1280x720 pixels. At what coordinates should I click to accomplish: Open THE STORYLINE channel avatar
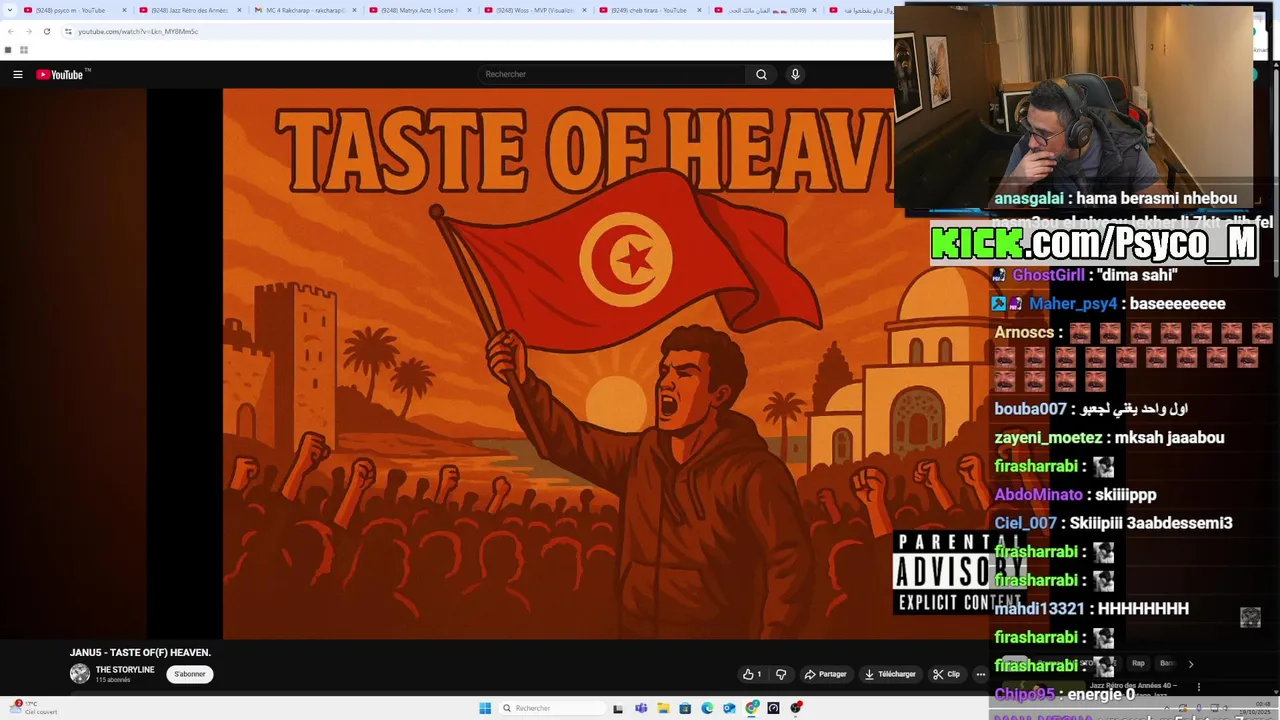coord(80,674)
